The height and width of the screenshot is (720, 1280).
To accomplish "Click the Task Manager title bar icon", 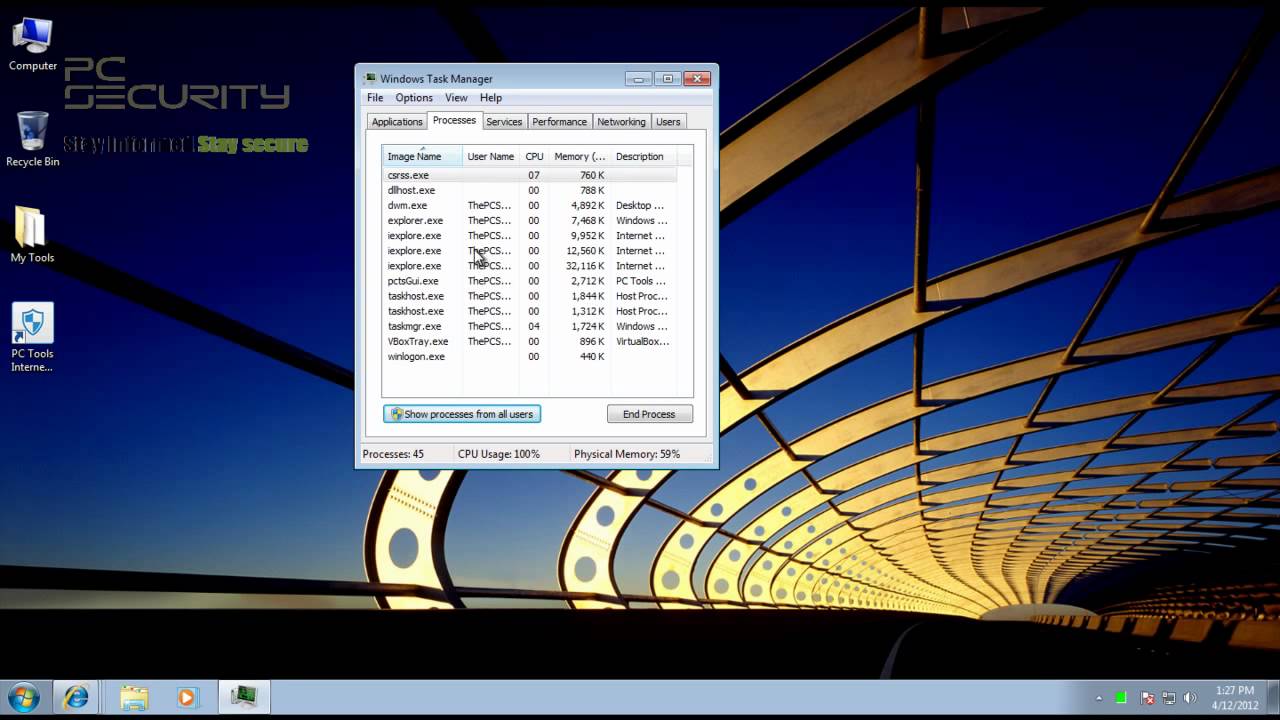I will (x=370, y=78).
